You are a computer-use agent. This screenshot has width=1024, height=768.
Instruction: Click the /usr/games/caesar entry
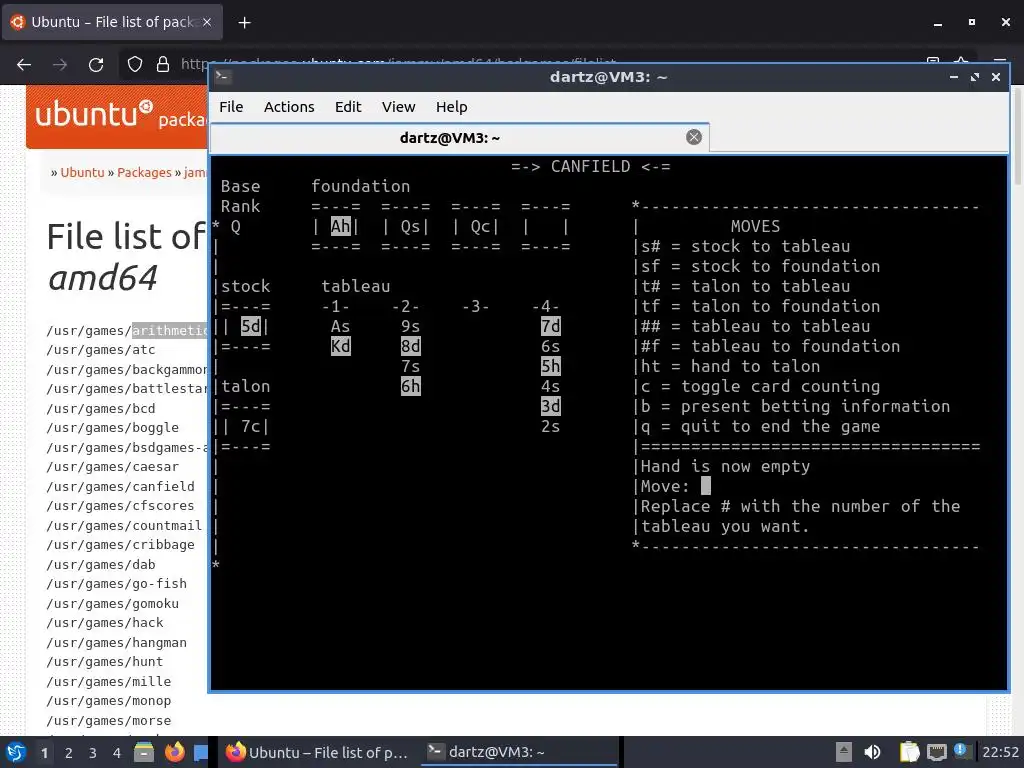pos(112,467)
